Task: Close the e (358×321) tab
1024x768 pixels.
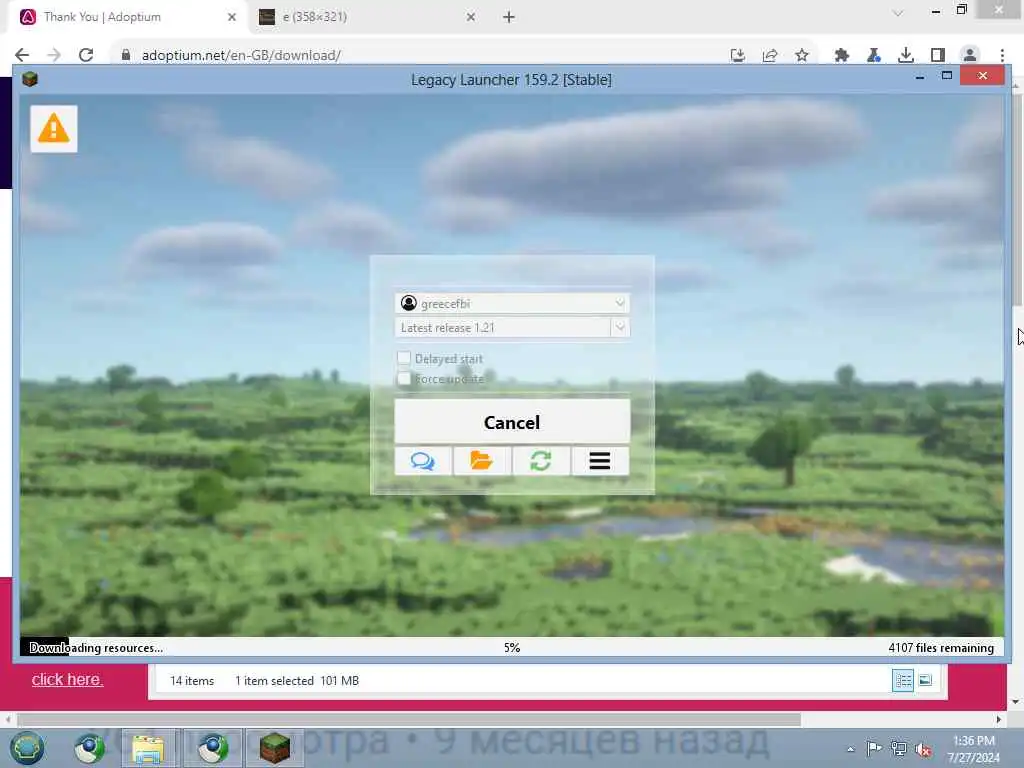Action: point(471,17)
